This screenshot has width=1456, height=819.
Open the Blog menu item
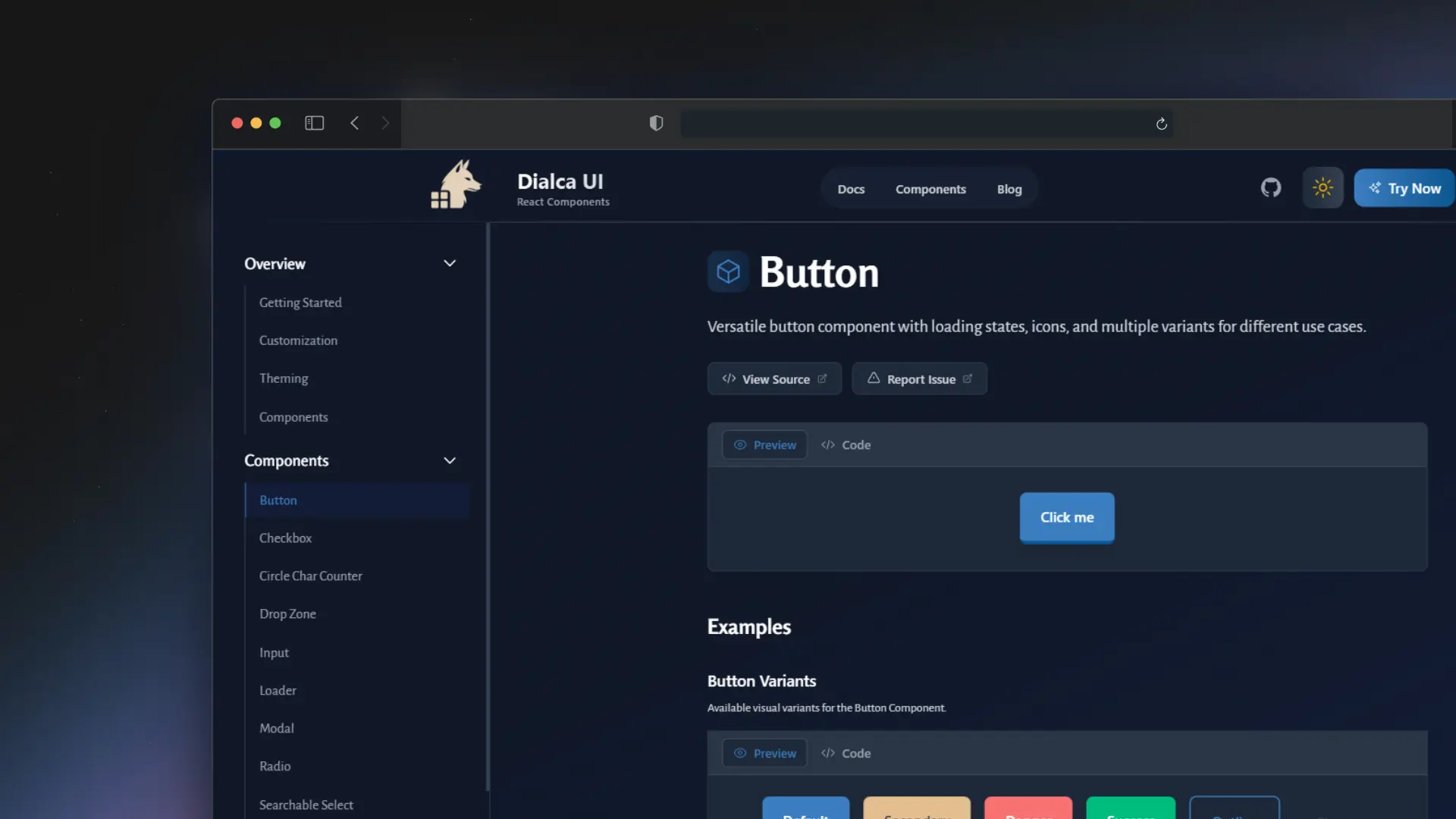[1009, 189]
